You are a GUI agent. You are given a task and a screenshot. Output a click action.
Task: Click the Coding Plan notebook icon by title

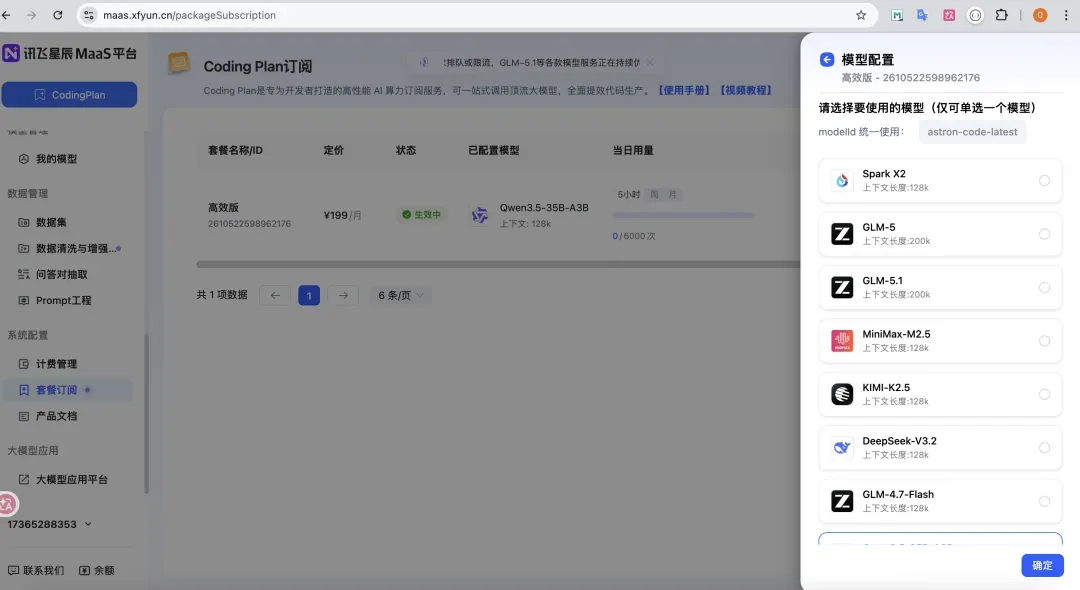(179, 63)
